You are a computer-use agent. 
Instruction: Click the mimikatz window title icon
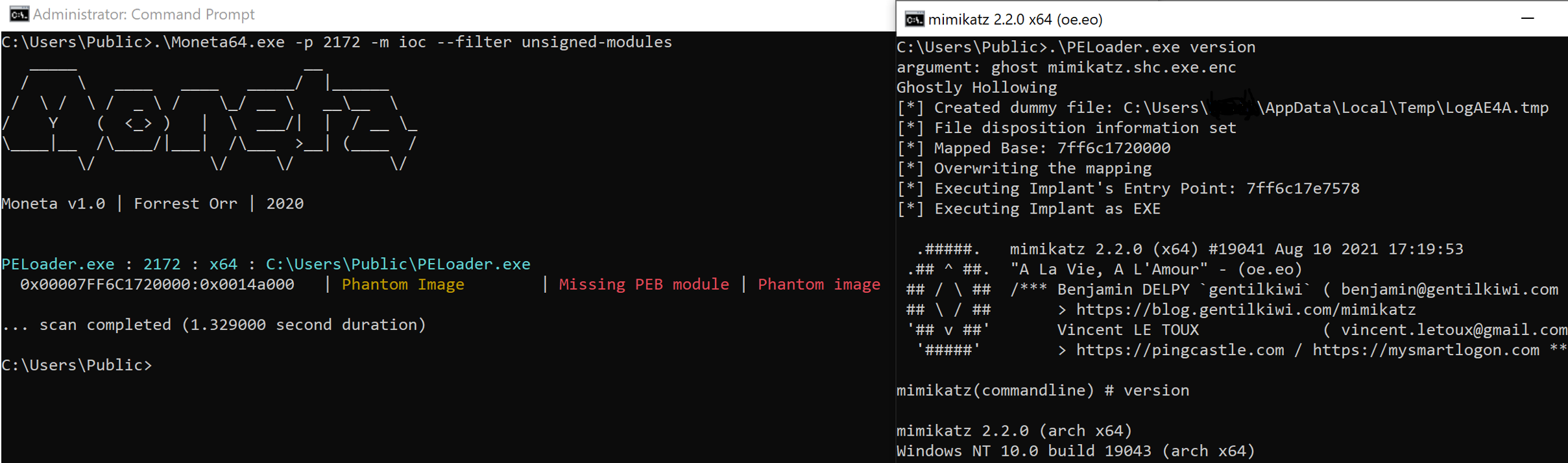coord(914,19)
